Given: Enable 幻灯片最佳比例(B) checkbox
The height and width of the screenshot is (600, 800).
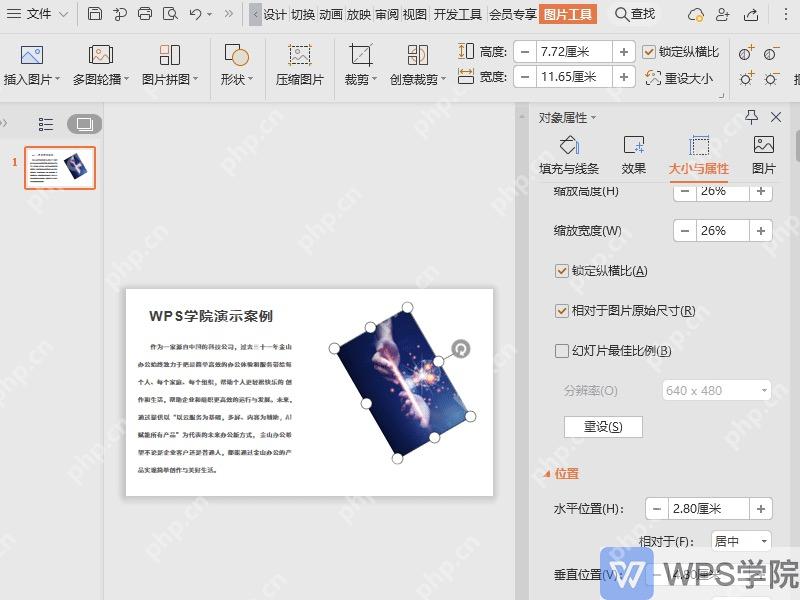Looking at the screenshot, I should tap(562, 351).
